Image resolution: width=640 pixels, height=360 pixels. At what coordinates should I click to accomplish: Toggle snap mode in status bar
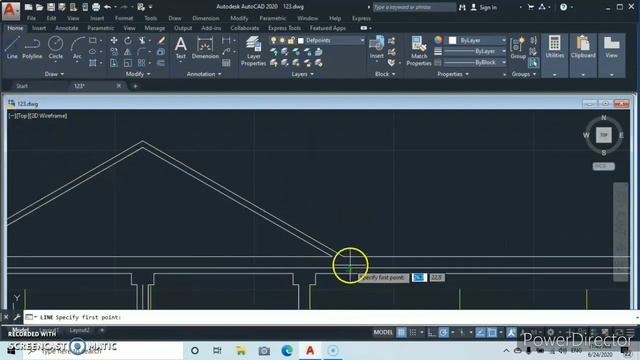(413, 332)
